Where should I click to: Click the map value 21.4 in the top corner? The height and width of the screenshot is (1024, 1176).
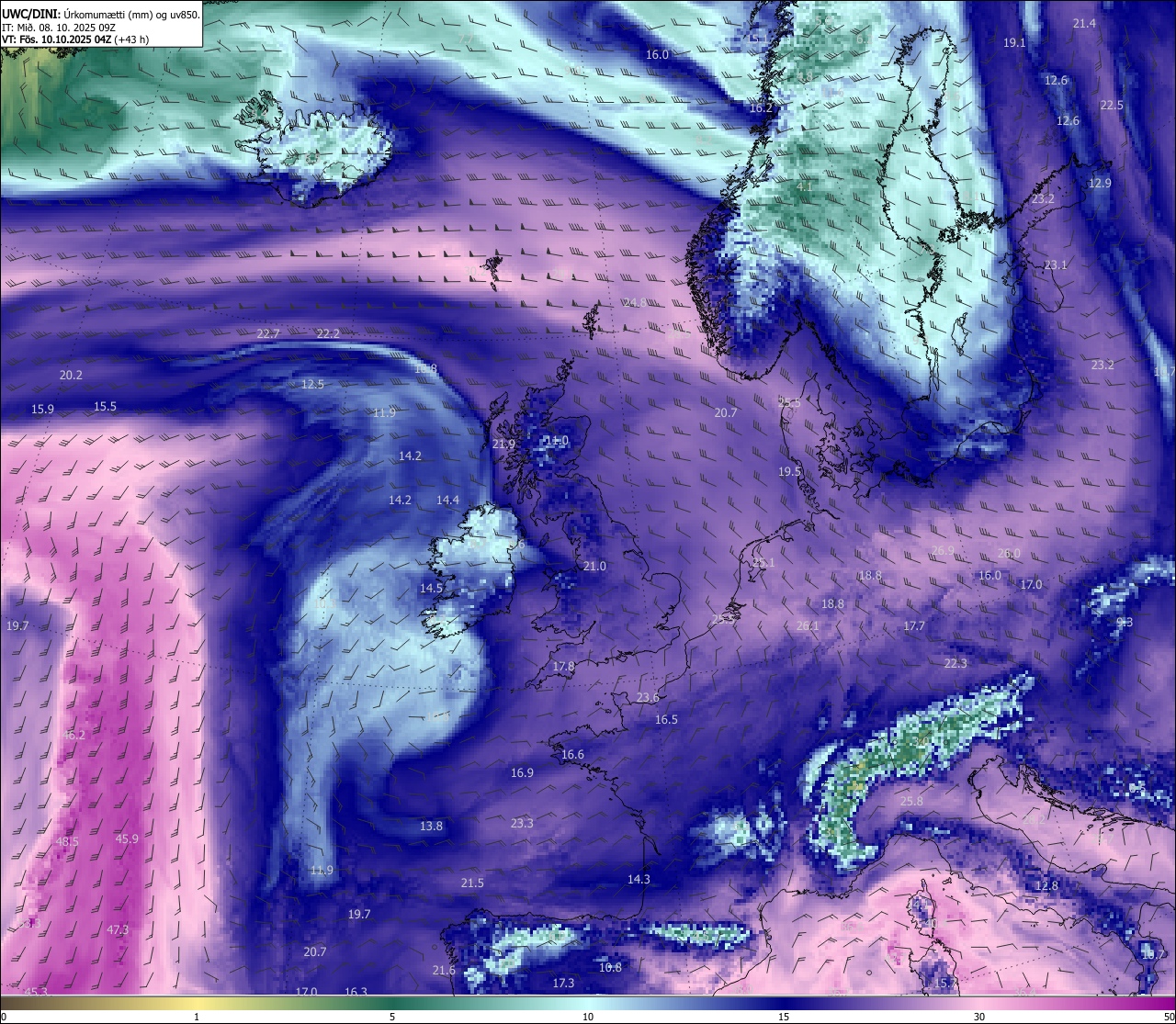pos(1084,23)
